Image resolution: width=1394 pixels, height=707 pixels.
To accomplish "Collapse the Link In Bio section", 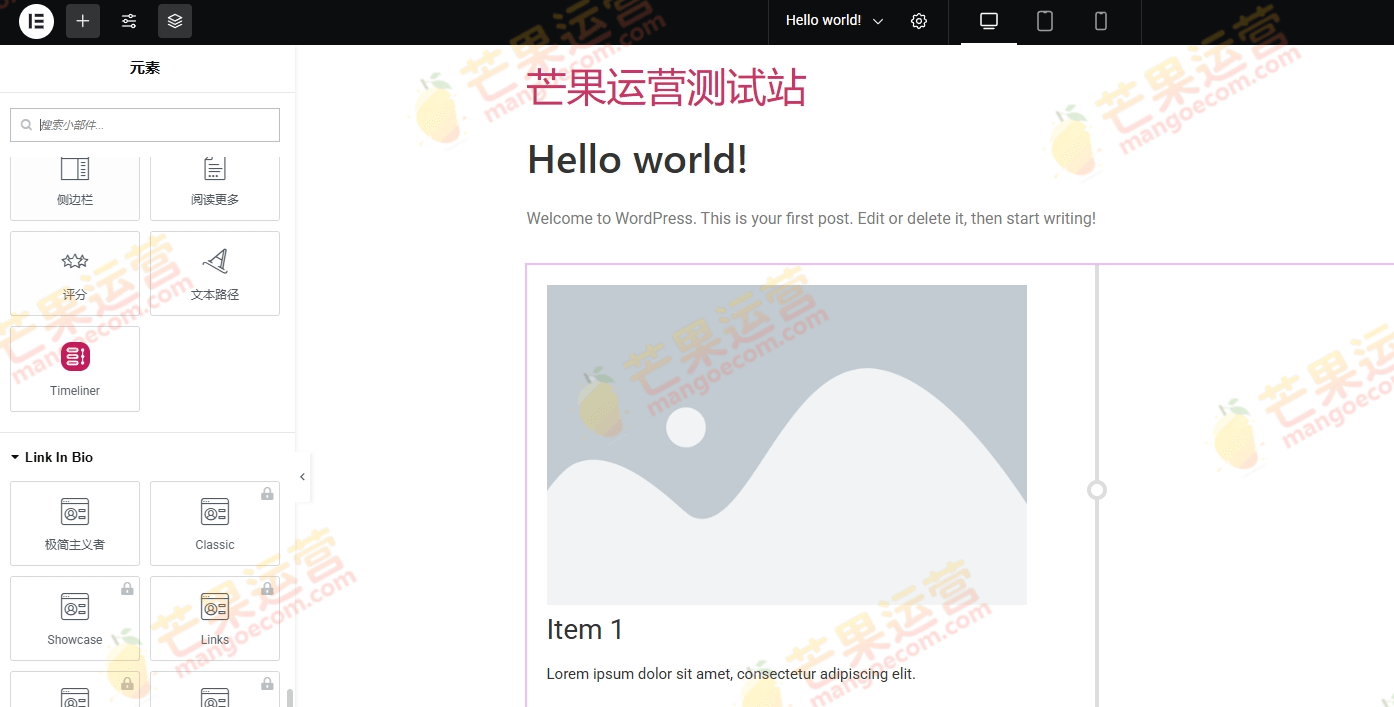I will (x=14, y=457).
